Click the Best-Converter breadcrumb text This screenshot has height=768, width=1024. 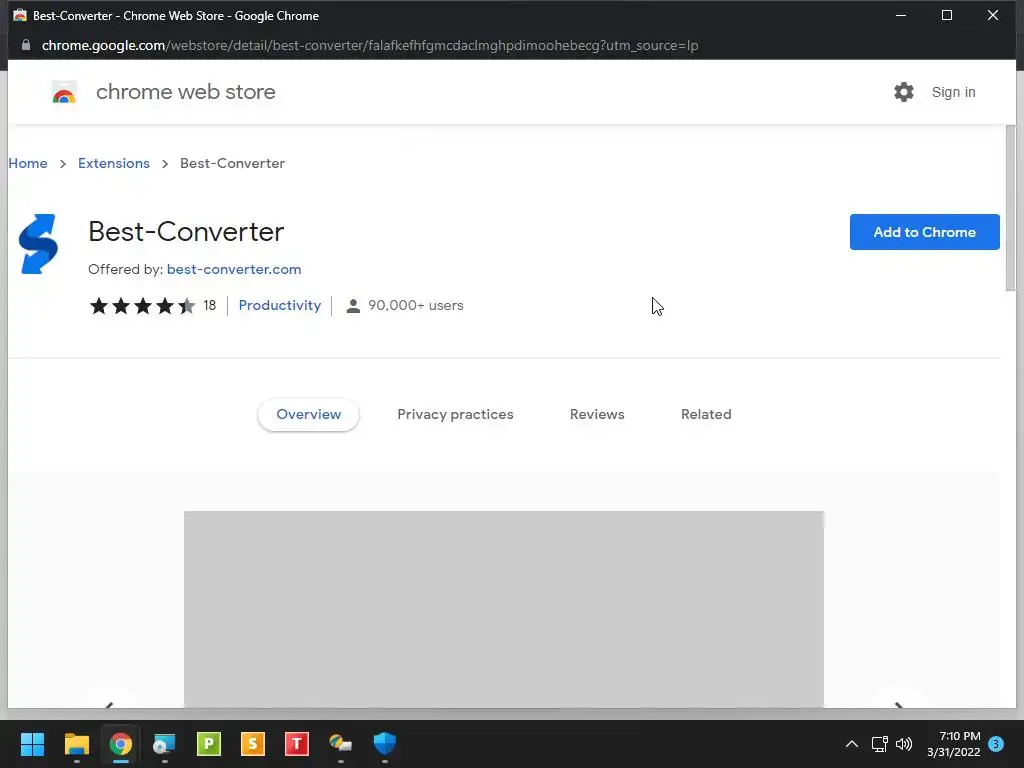point(232,163)
